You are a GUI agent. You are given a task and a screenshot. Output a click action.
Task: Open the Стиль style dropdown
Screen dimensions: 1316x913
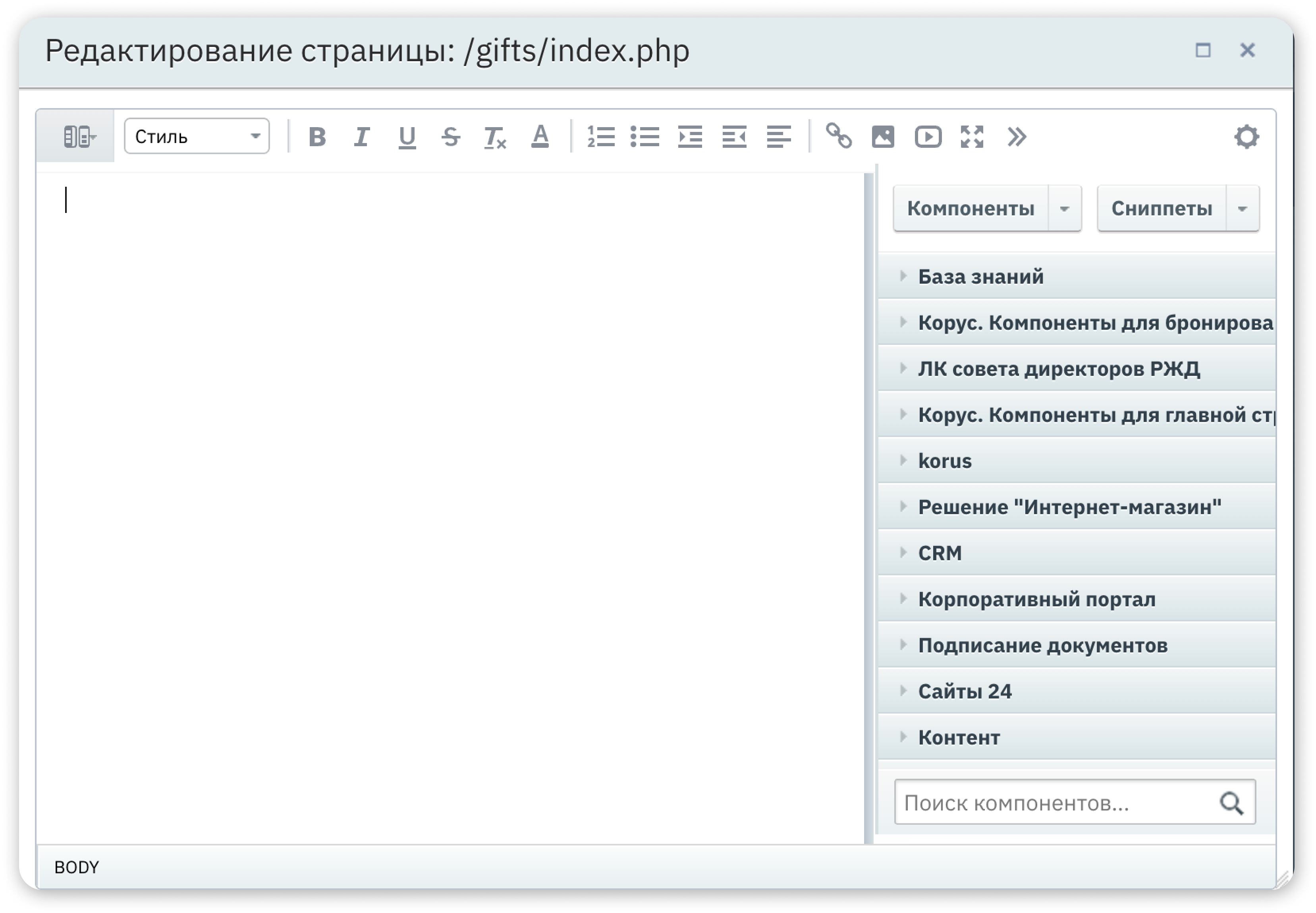click(x=197, y=136)
